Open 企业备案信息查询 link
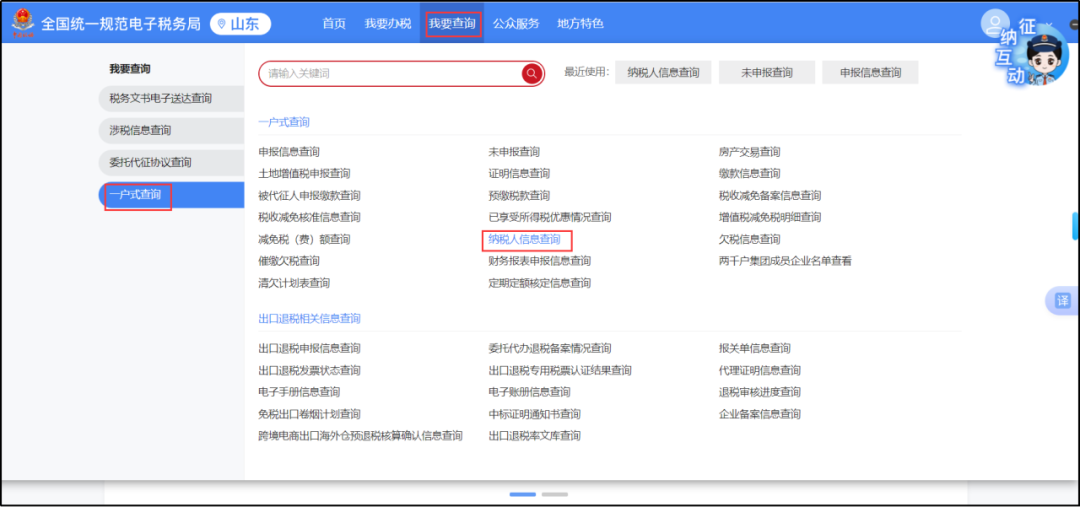The width and height of the screenshot is (1080, 507). (760, 414)
